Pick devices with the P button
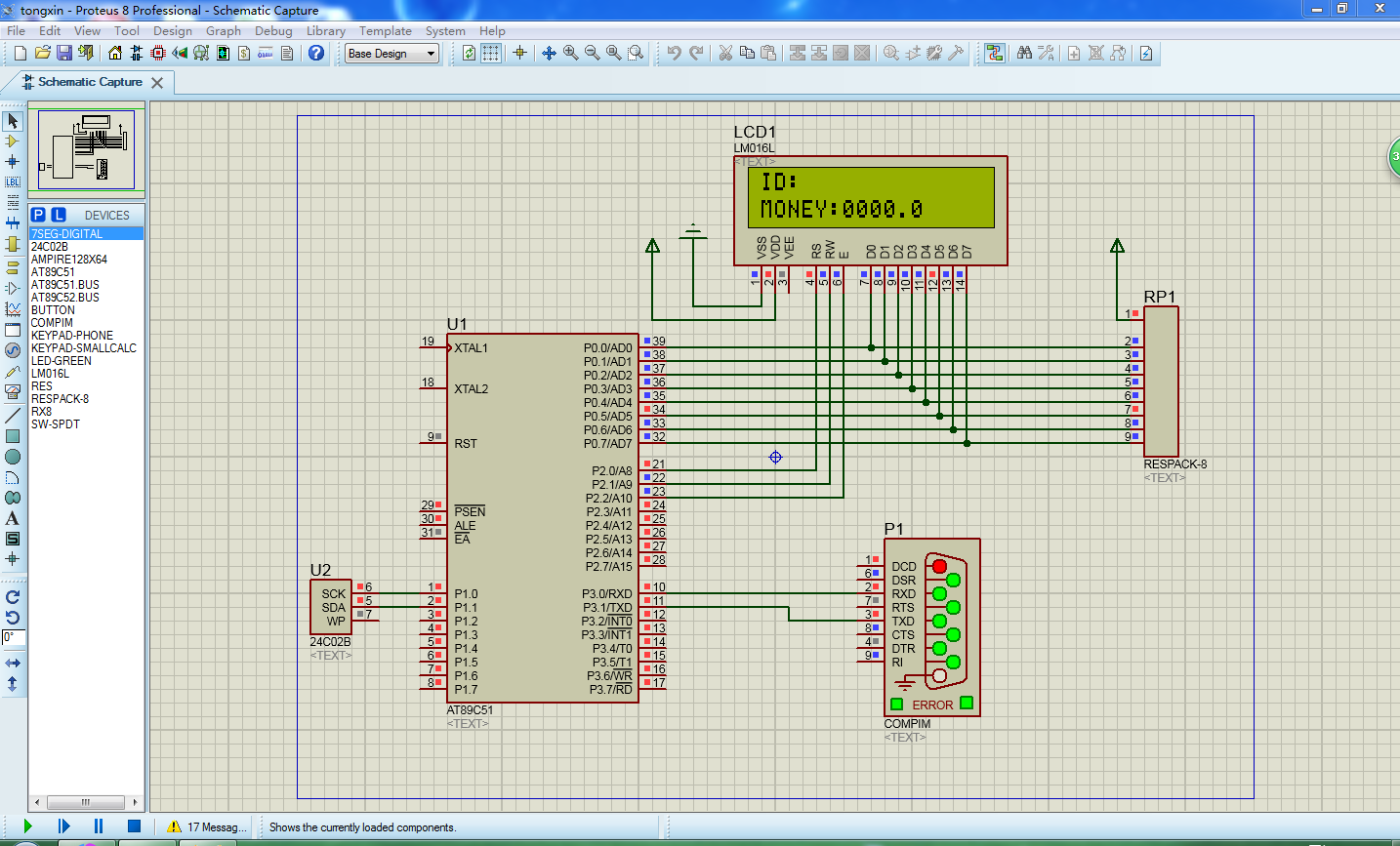This screenshot has height=846, width=1400. (x=38, y=215)
